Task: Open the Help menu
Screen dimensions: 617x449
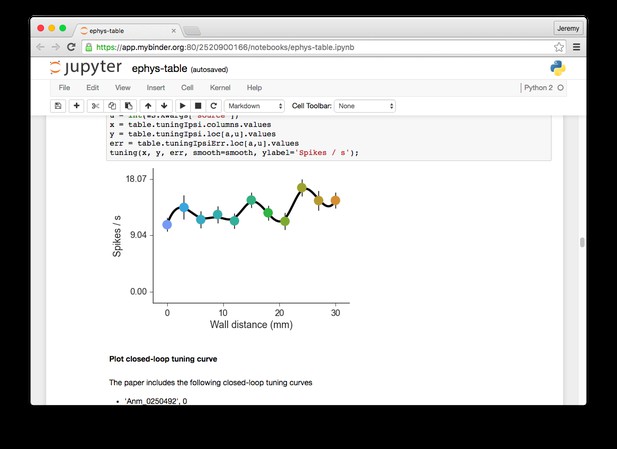Action: [x=254, y=88]
